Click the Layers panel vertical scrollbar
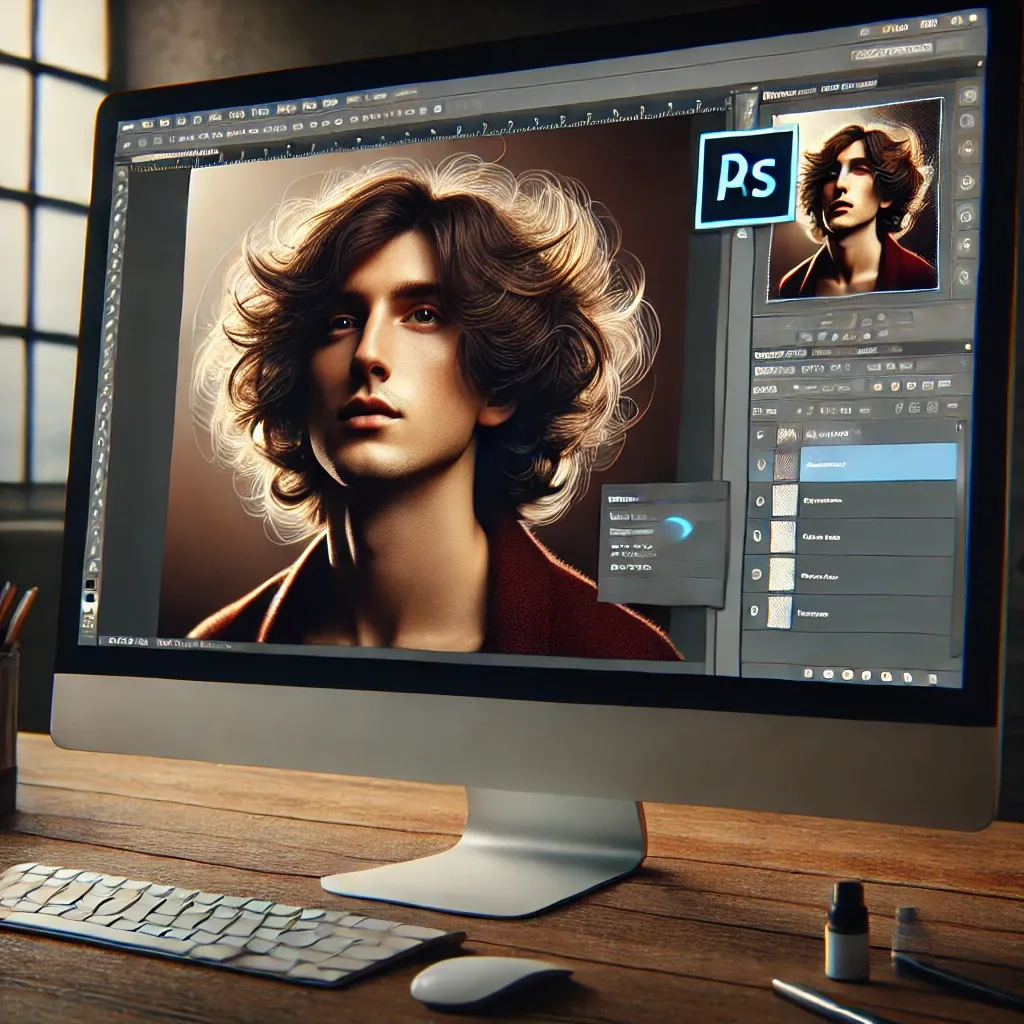Viewport: 1024px width, 1024px height. 959,539
